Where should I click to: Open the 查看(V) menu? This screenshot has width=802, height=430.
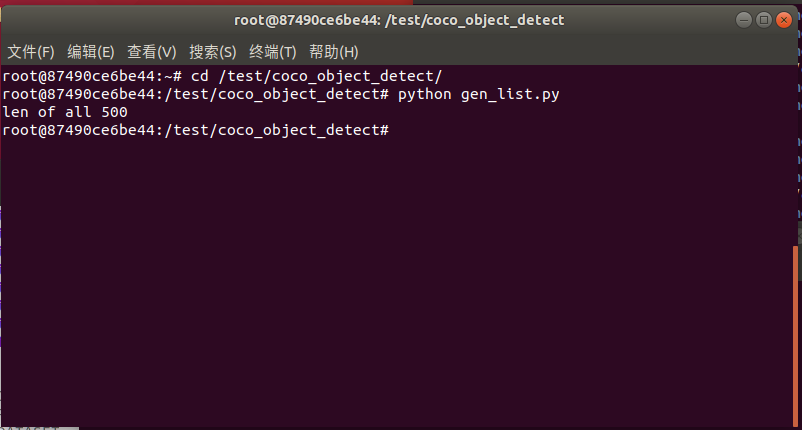152,52
